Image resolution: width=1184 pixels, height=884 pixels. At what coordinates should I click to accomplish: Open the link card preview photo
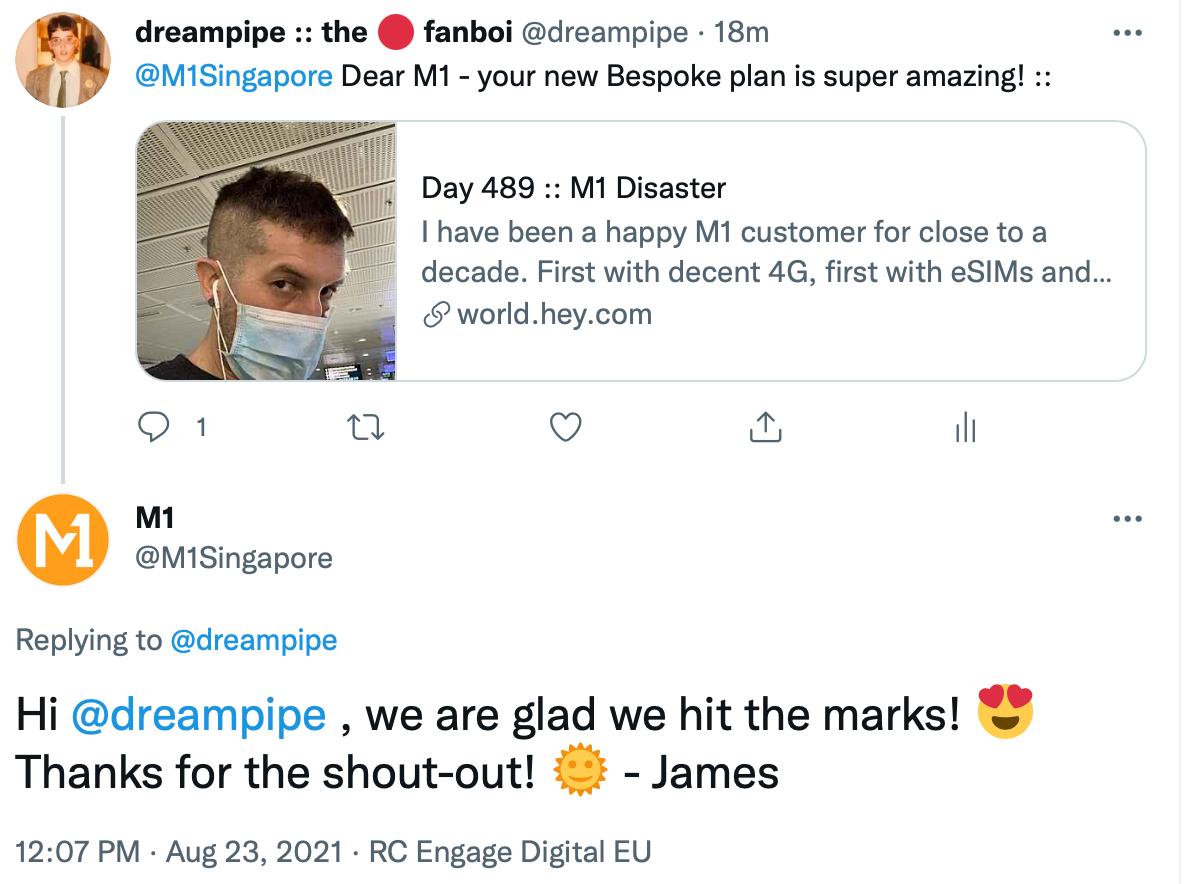tap(267, 251)
